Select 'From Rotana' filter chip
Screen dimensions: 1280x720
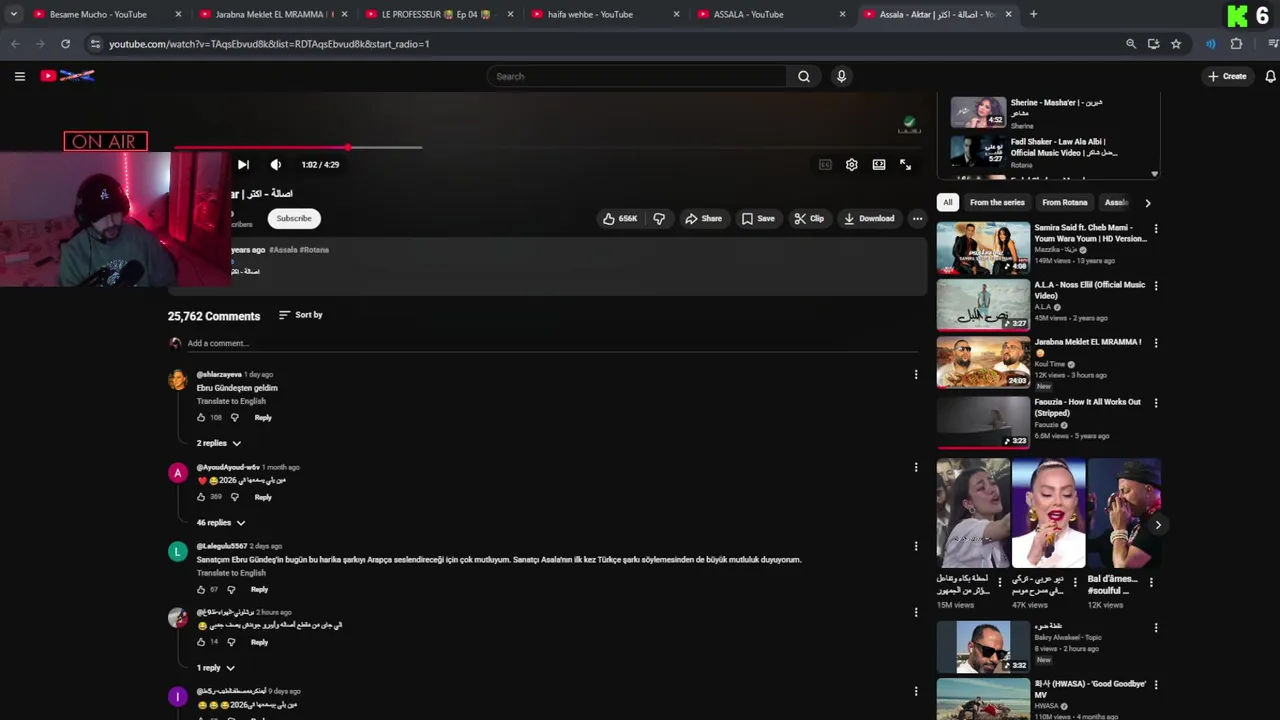[x=1064, y=202]
